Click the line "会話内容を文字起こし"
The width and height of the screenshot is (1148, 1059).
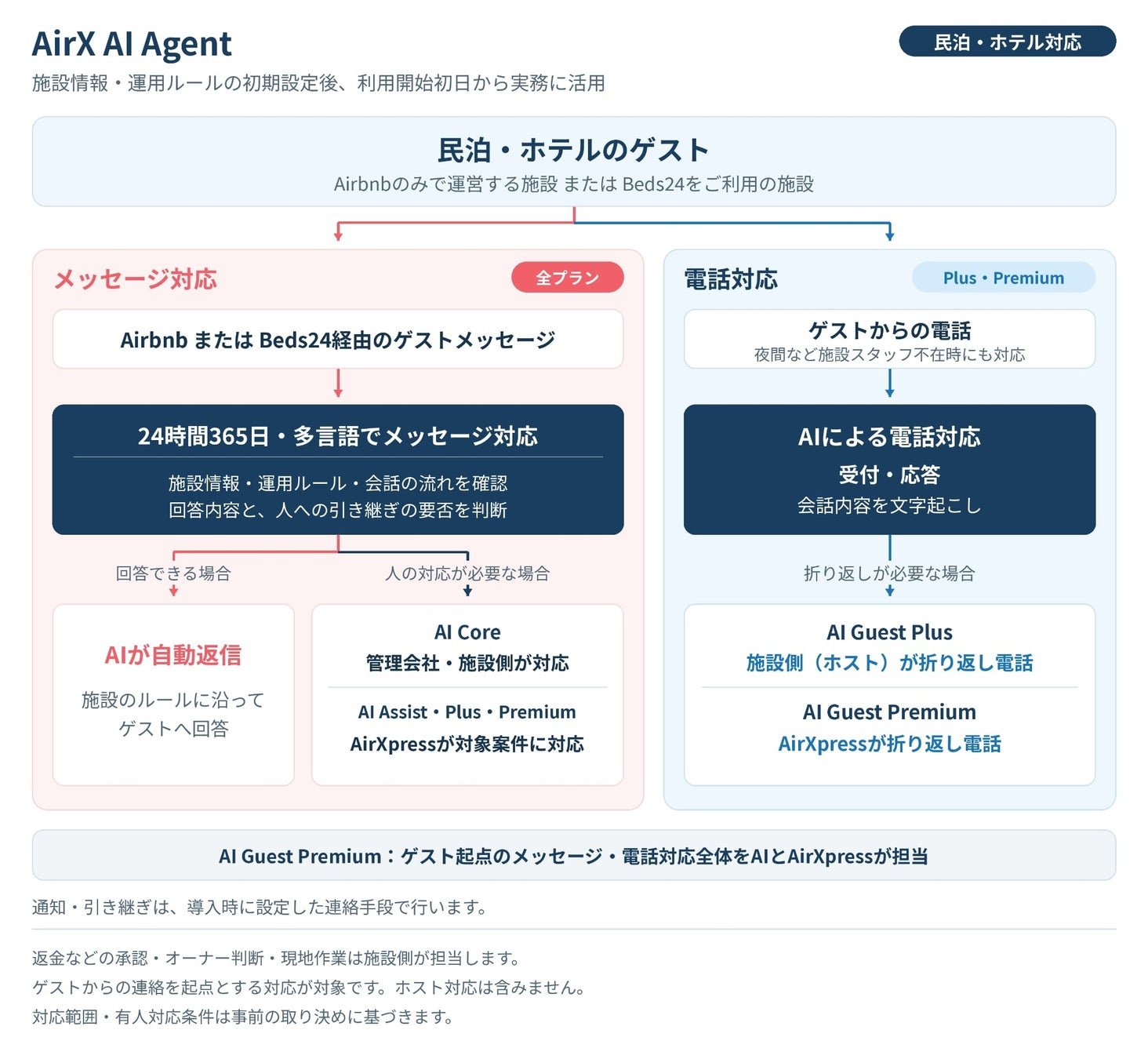(x=890, y=506)
